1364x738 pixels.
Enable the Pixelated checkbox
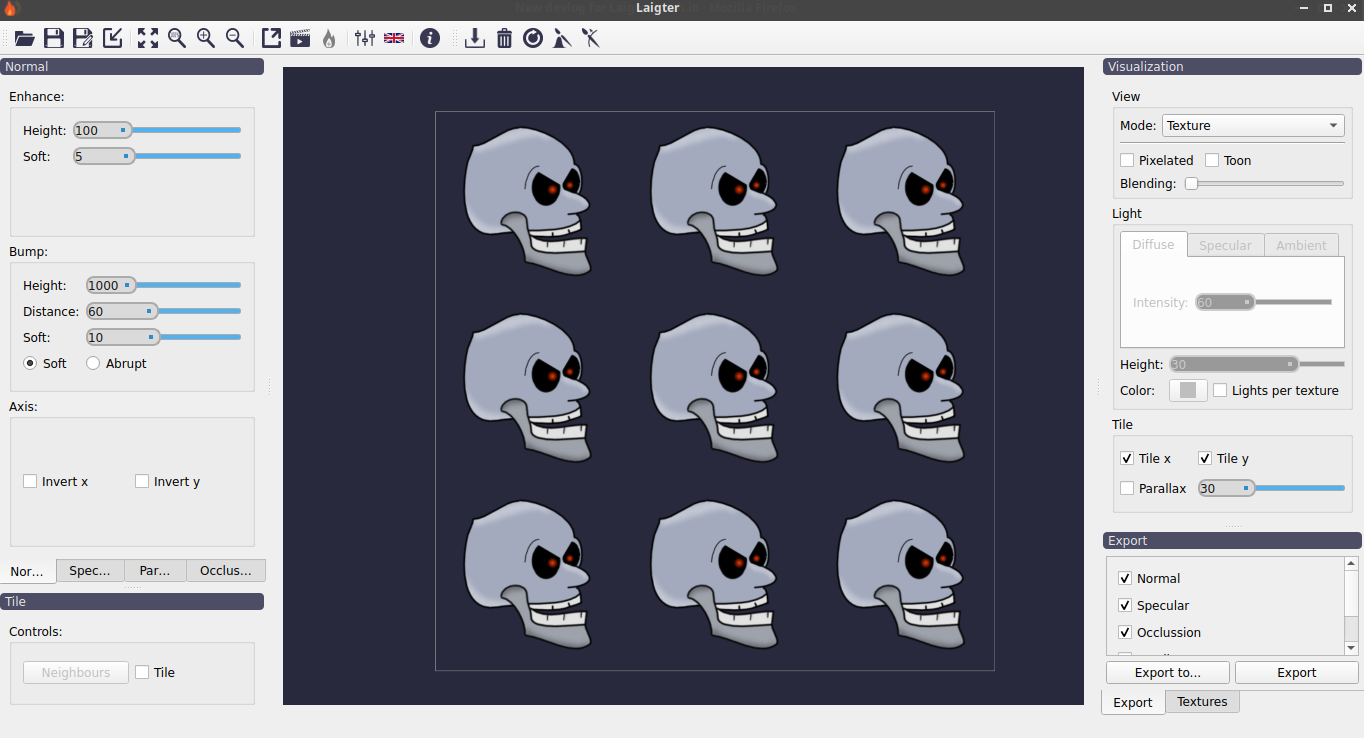coord(1127,160)
